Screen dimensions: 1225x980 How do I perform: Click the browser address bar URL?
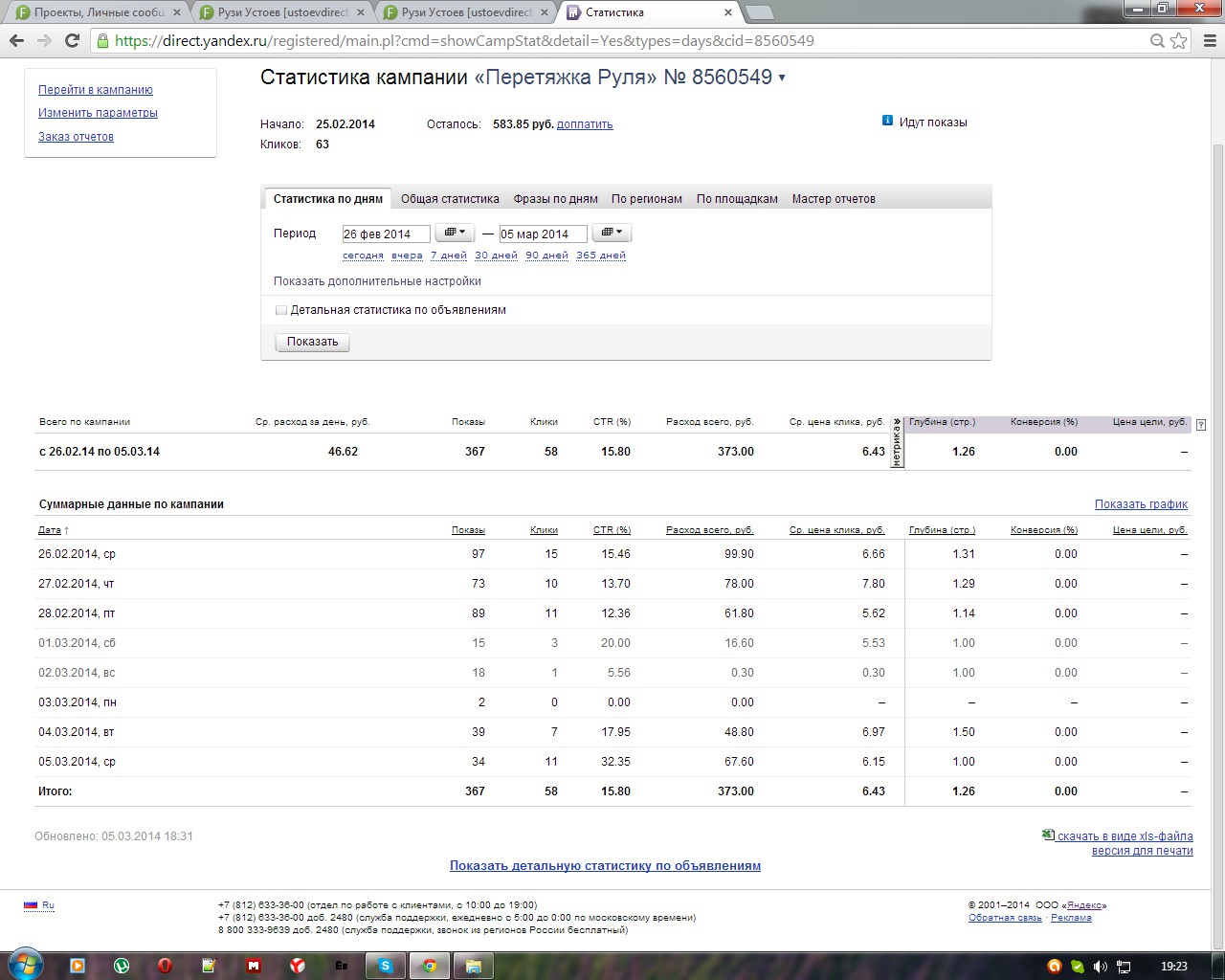tap(464, 41)
